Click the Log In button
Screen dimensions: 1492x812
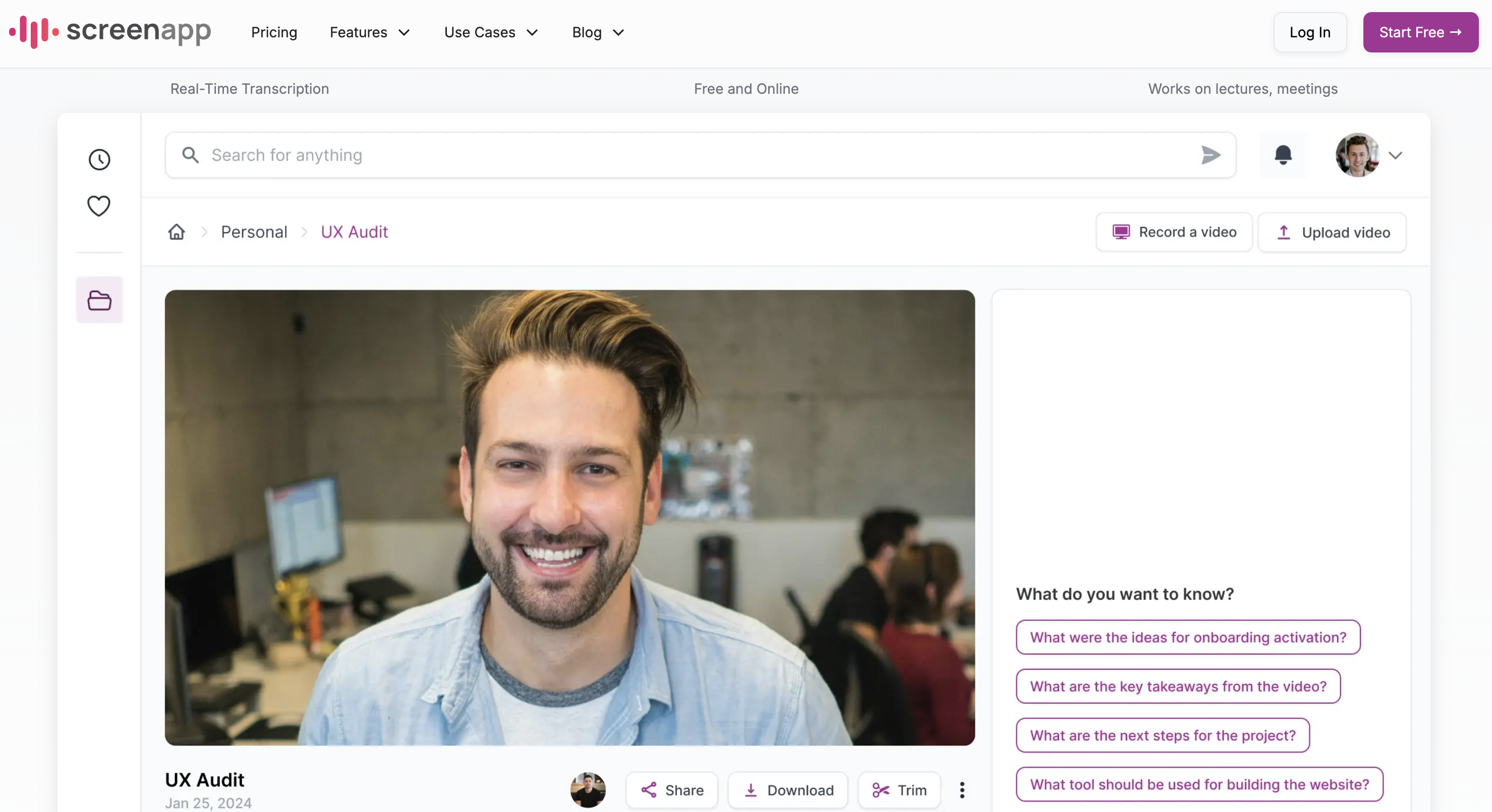[x=1309, y=32]
